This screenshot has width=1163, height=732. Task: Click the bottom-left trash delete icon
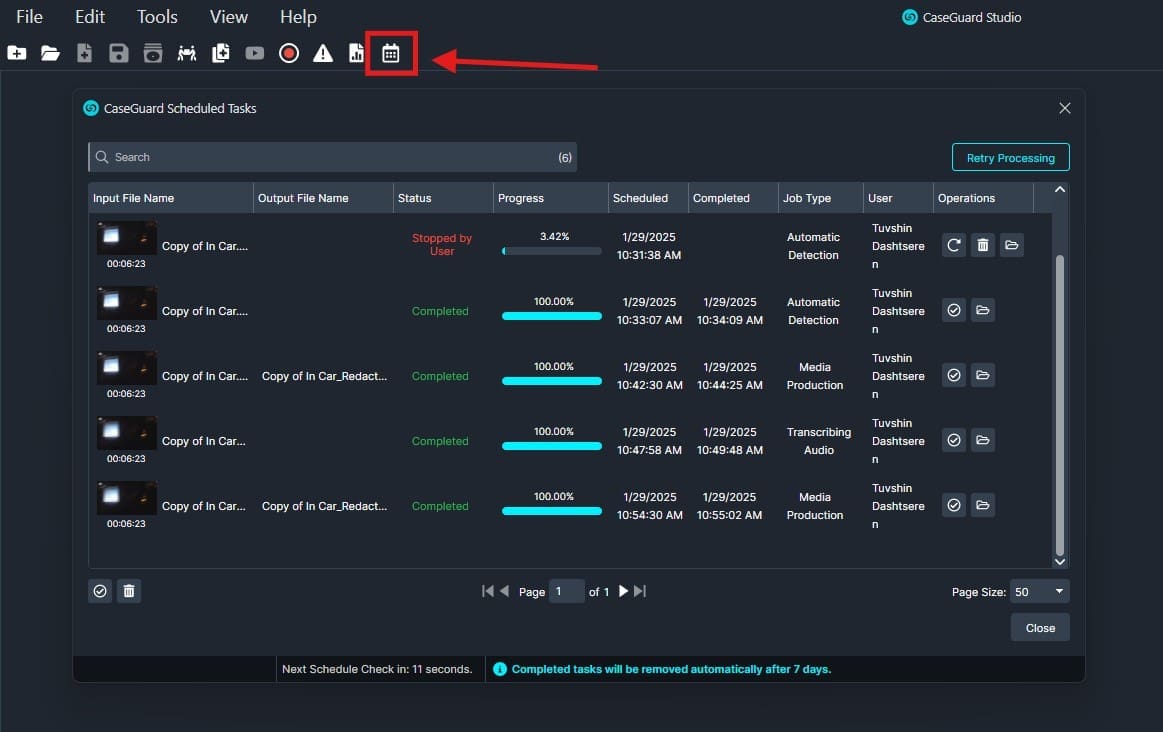pyautogui.click(x=129, y=591)
